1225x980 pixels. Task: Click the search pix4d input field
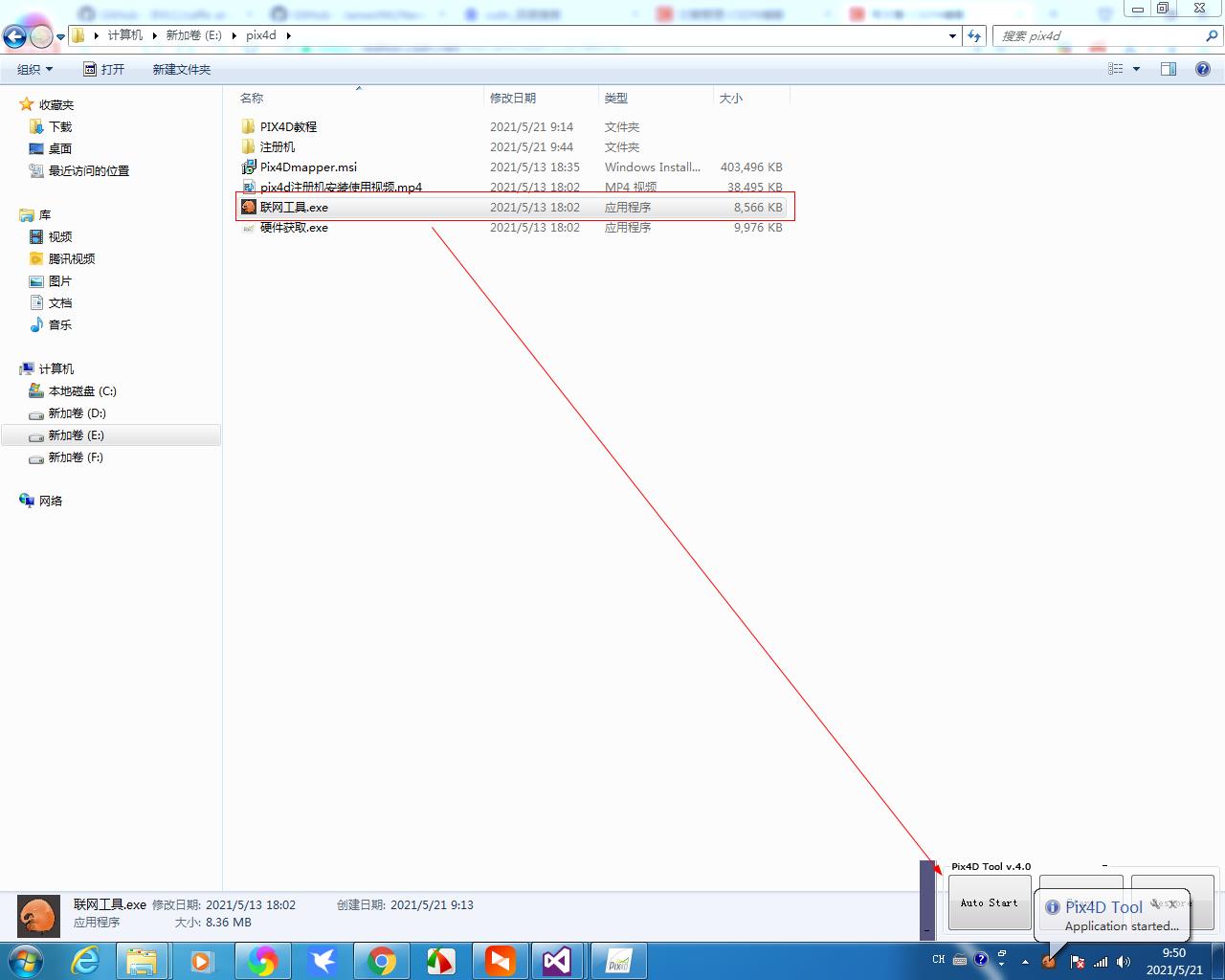click(x=1099, y=35)
